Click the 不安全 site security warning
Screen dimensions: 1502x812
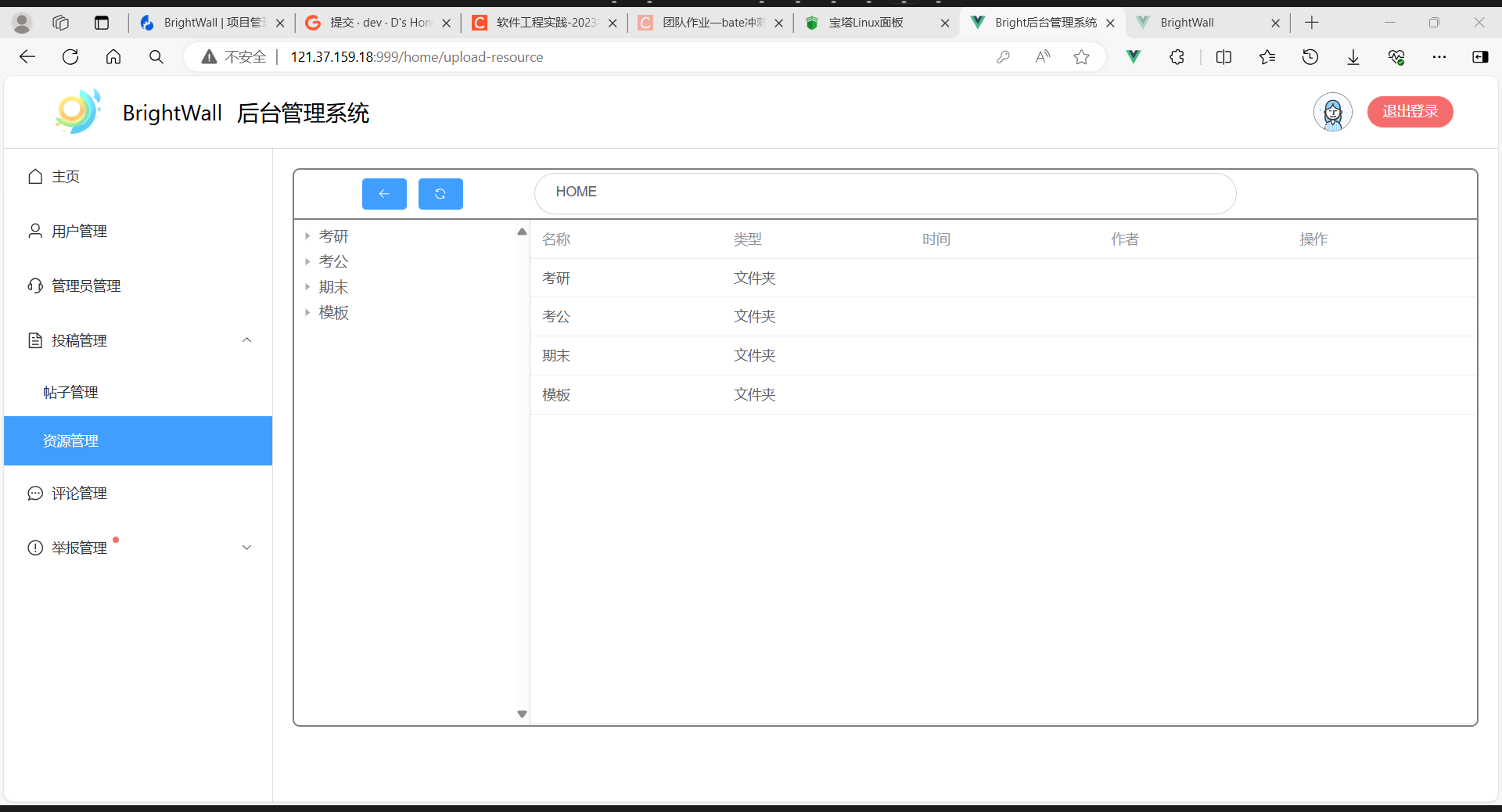pyautogui.click(x=234, y=57)
